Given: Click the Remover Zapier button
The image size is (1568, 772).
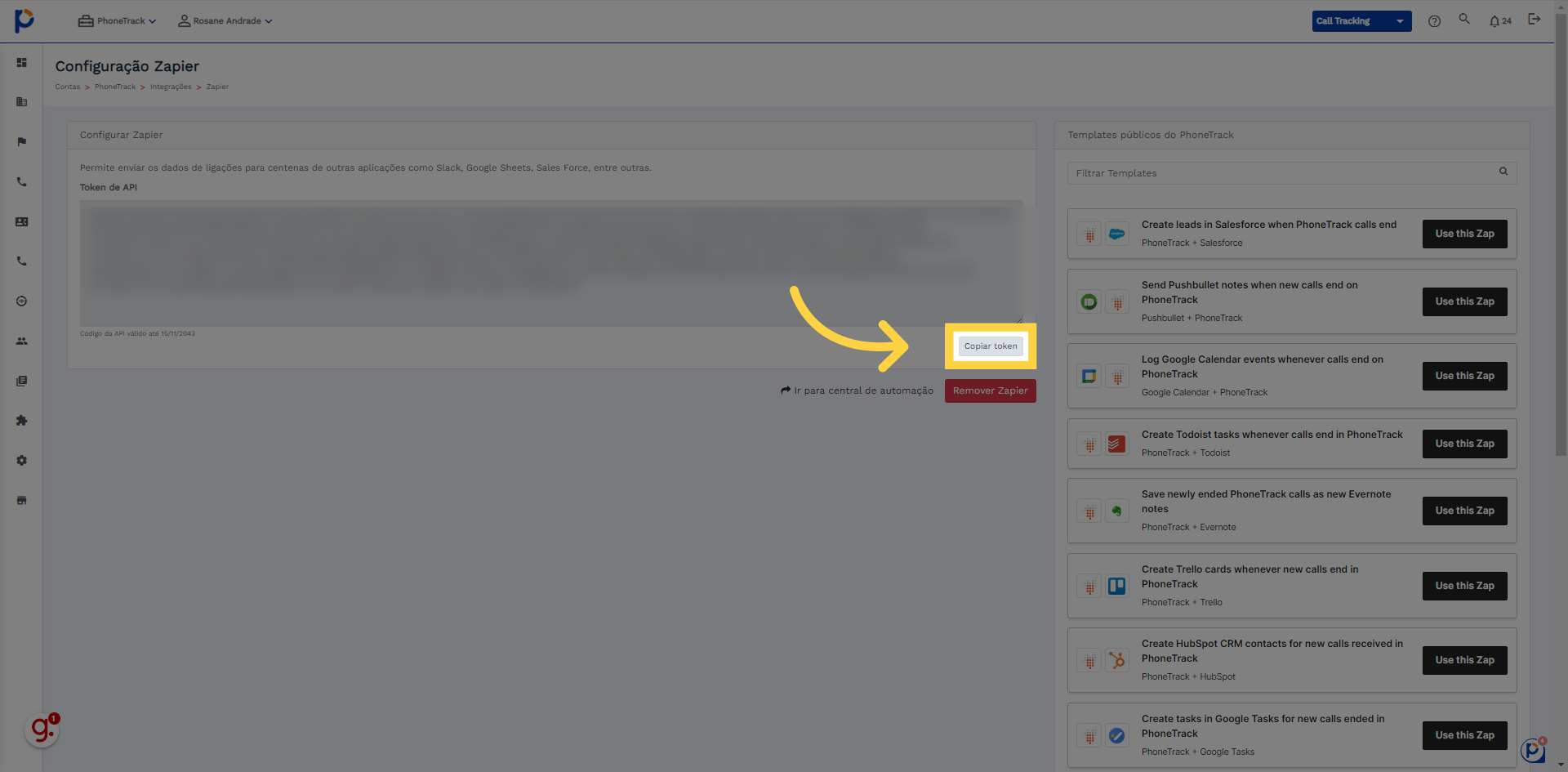Looking at the screenshot, I should tap(991, 390).
